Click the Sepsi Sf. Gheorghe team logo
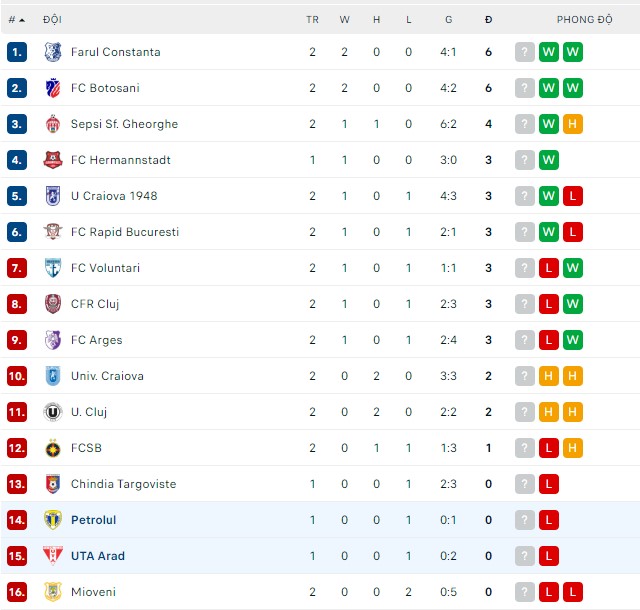The image size is (640, 610). point(53,124)
